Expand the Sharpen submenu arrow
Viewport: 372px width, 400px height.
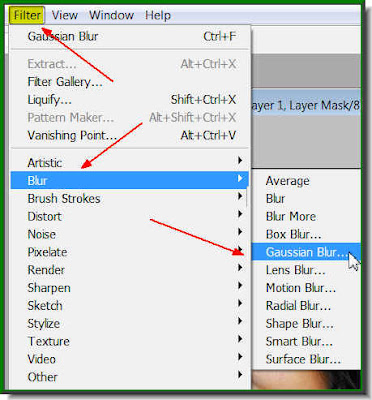(240, 286)
